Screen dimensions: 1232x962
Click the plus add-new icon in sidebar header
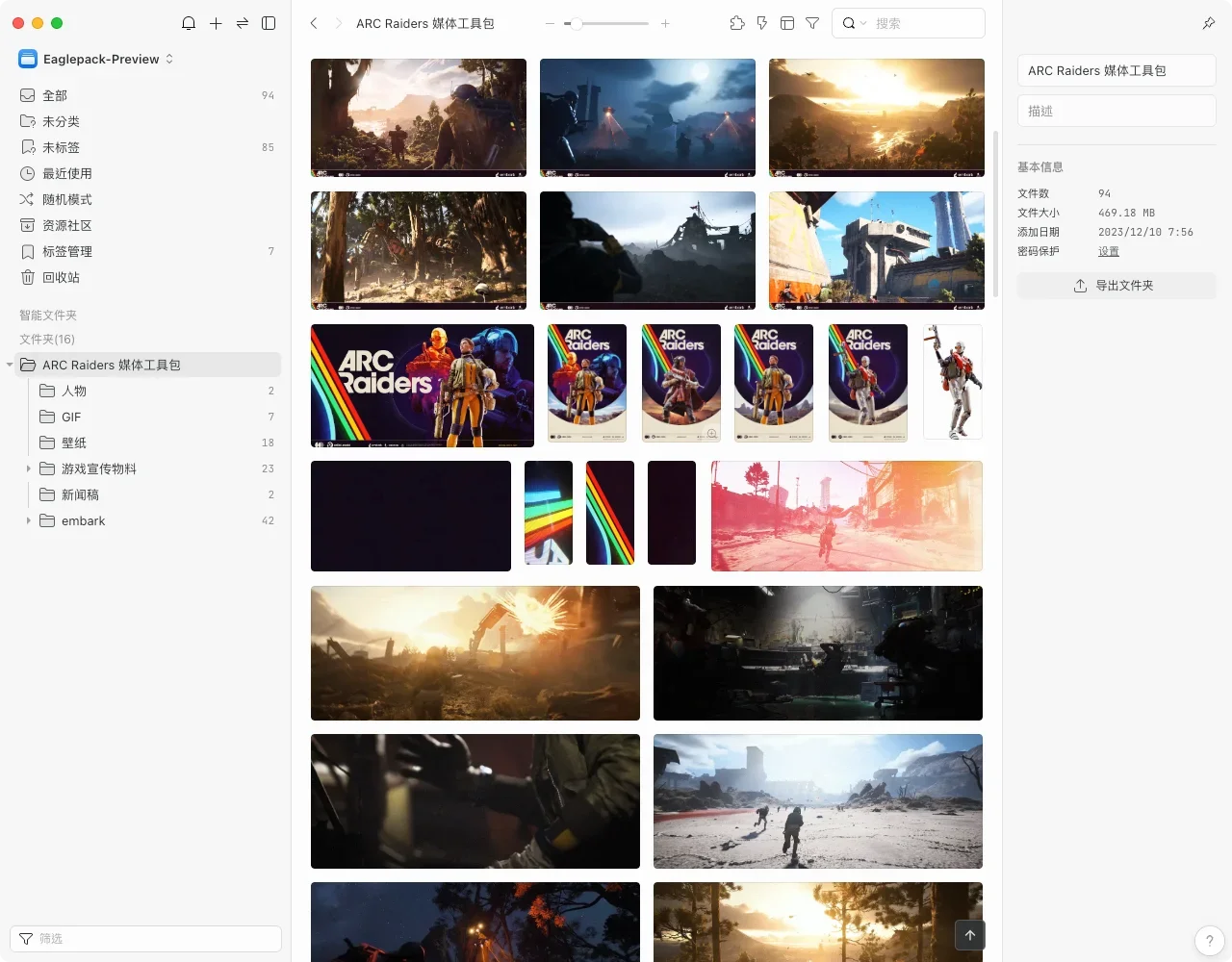[216, 23]
